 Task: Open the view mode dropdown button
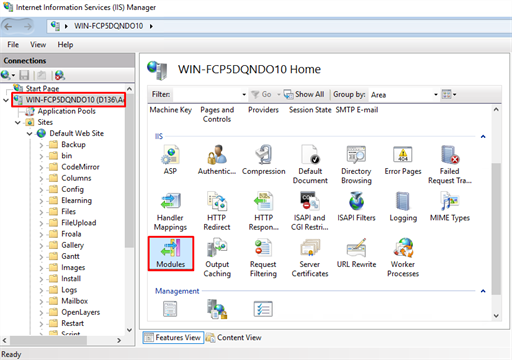click(449, 95)
